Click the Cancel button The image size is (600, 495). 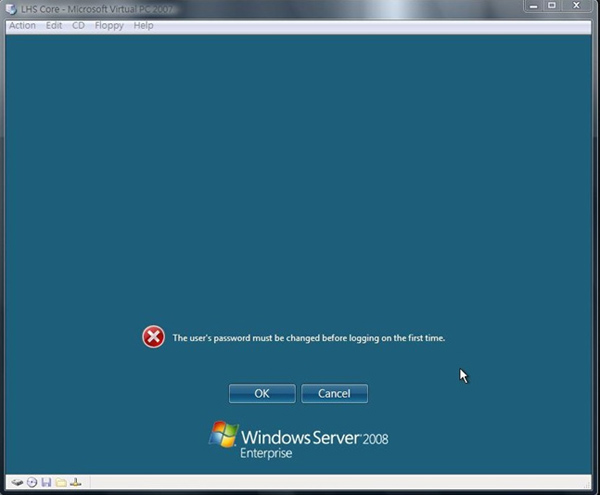334,393
